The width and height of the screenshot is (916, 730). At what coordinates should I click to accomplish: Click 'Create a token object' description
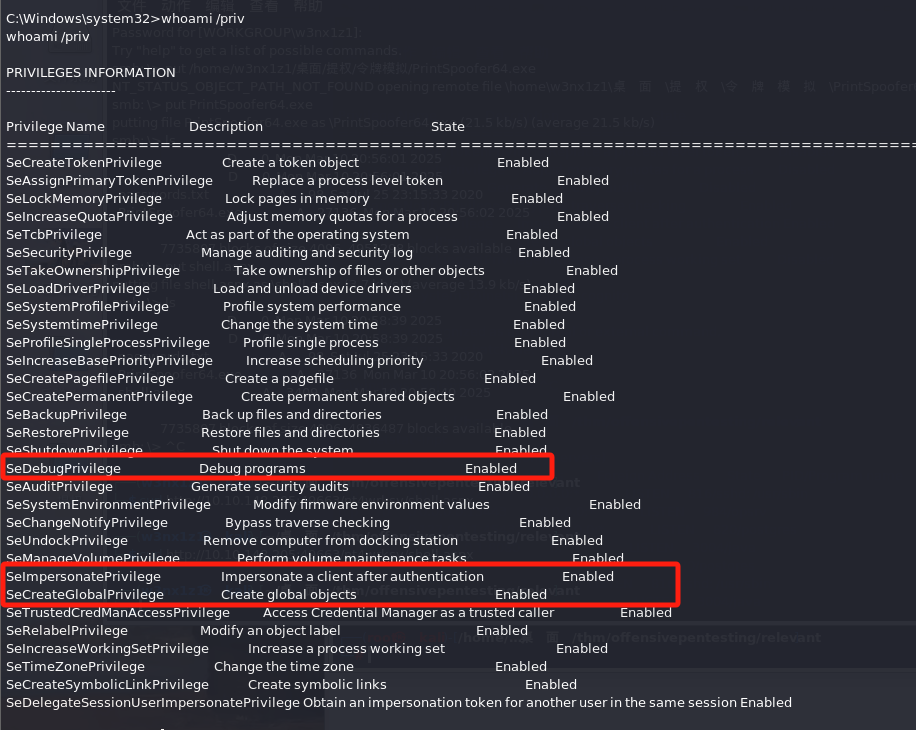[290, 163]
